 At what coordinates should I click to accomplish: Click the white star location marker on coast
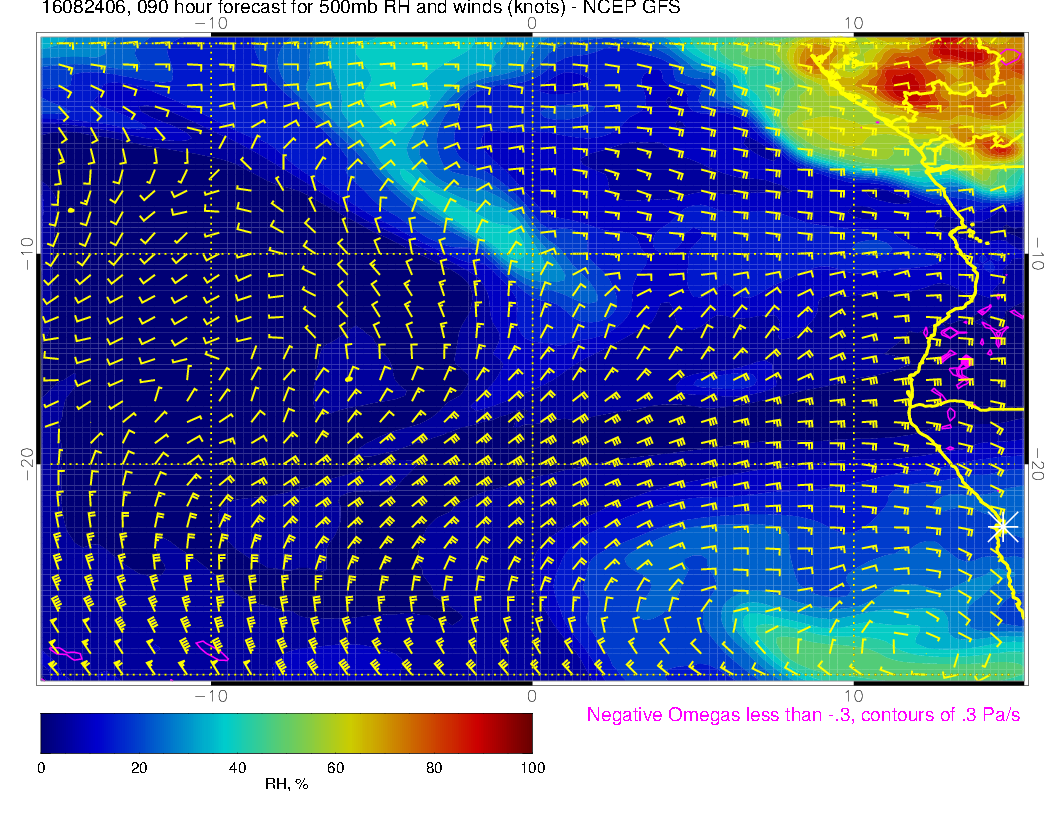pos(1003,527)
